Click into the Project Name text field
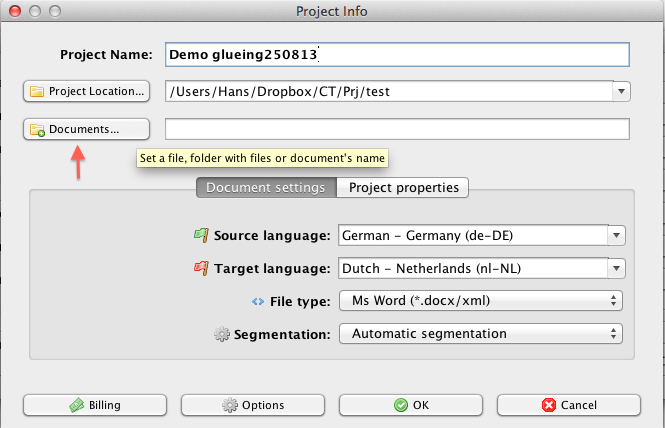This screenshot has width=665, height=428. [x=397, y=54]
